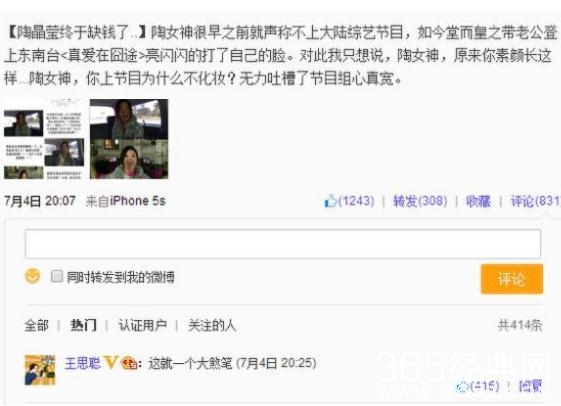Select the 全部 comments tab
Image resolution: width=561 pixels, height=406 pixels.
(x=36, y=326)
